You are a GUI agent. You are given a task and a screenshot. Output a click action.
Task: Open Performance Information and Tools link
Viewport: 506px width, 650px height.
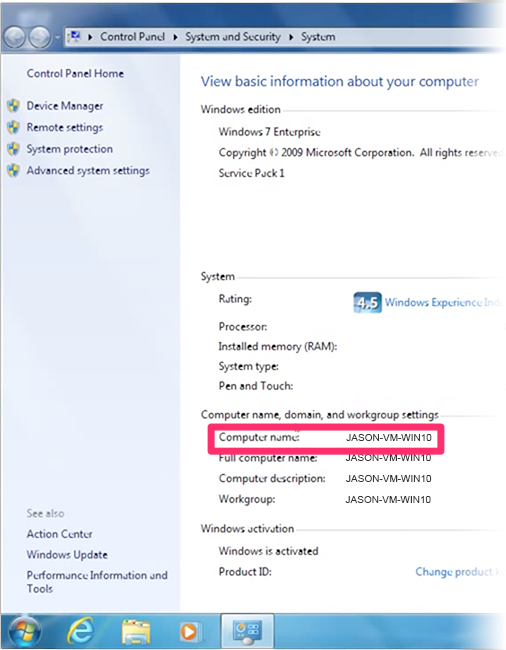[97, 582]
